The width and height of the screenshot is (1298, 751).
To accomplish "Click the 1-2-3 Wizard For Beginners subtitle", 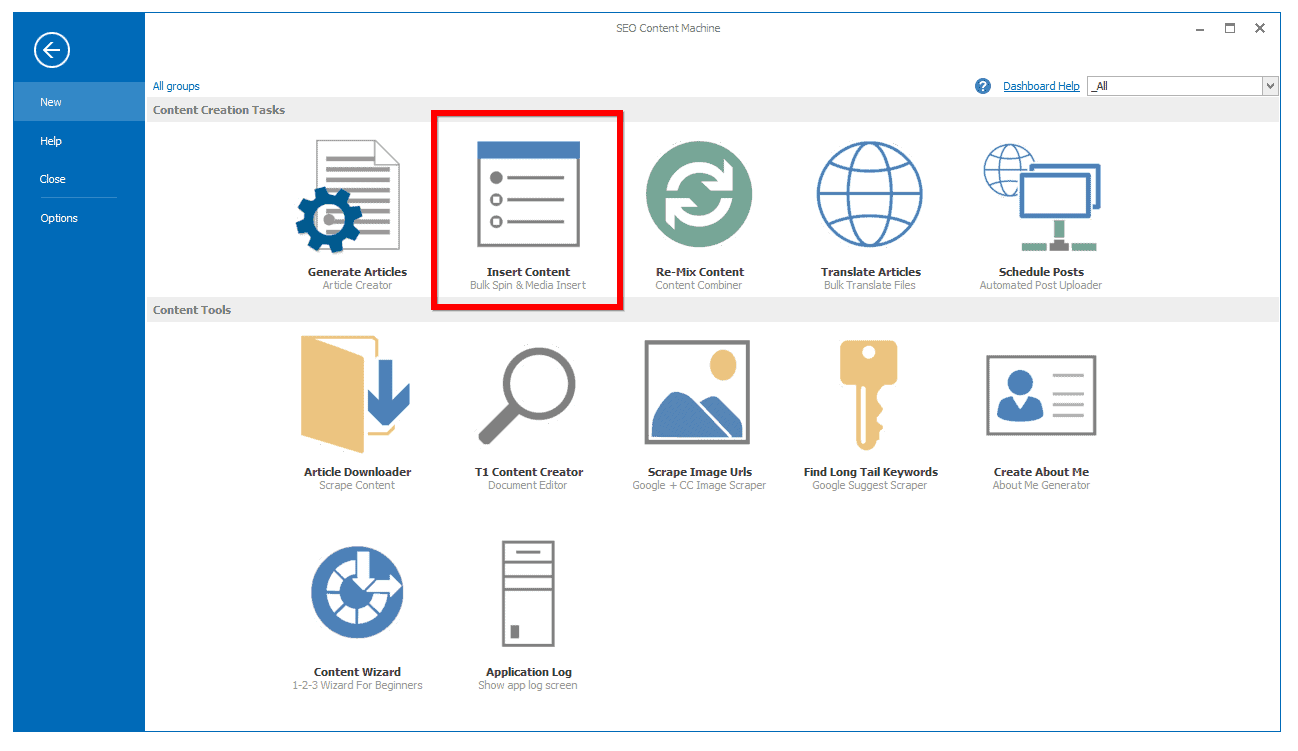I will click(357, 686).
